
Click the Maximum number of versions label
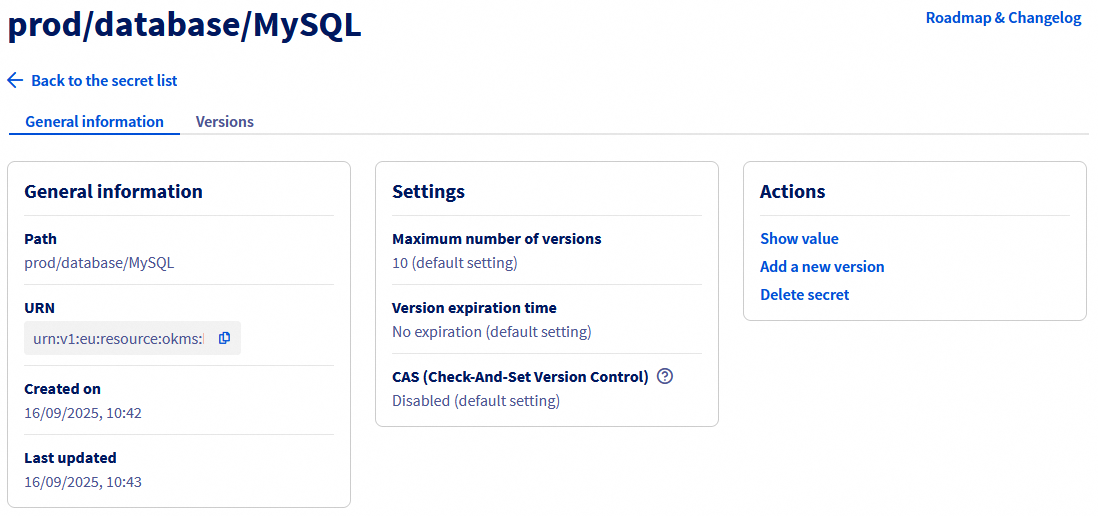pyautogui.click(x=496, y=239)
